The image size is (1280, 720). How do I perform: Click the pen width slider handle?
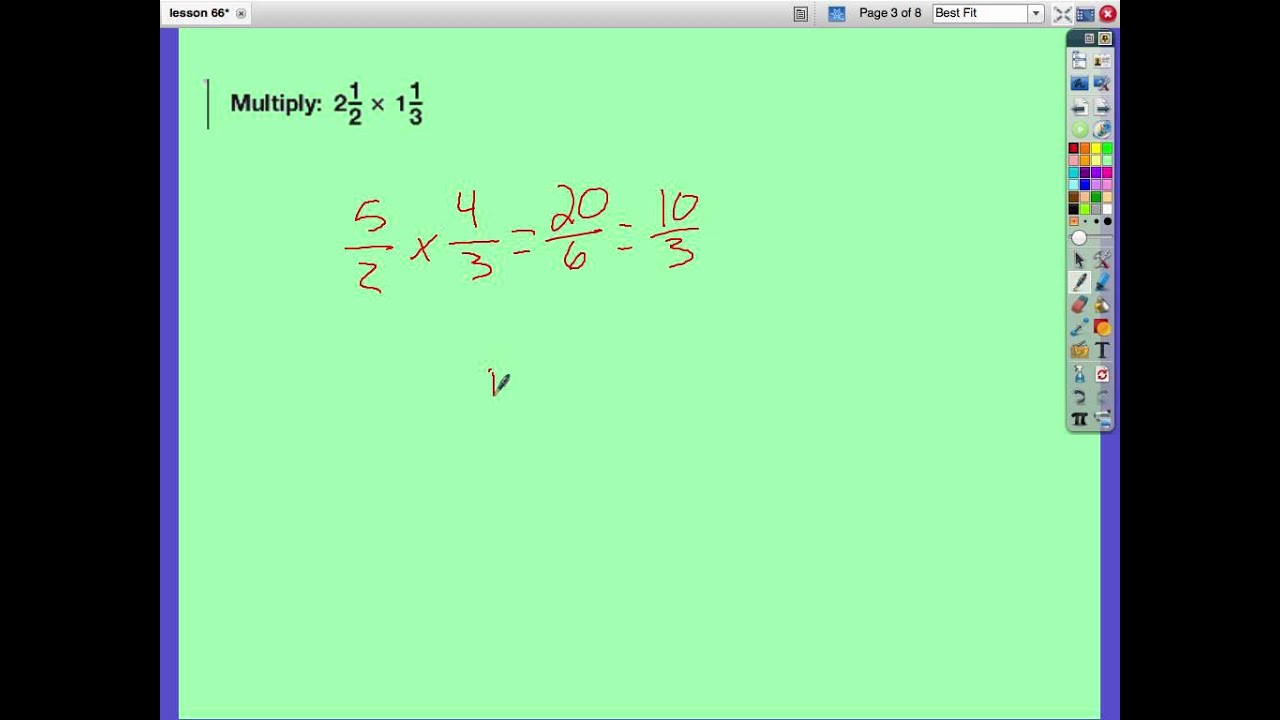(x=1079, y=238)
